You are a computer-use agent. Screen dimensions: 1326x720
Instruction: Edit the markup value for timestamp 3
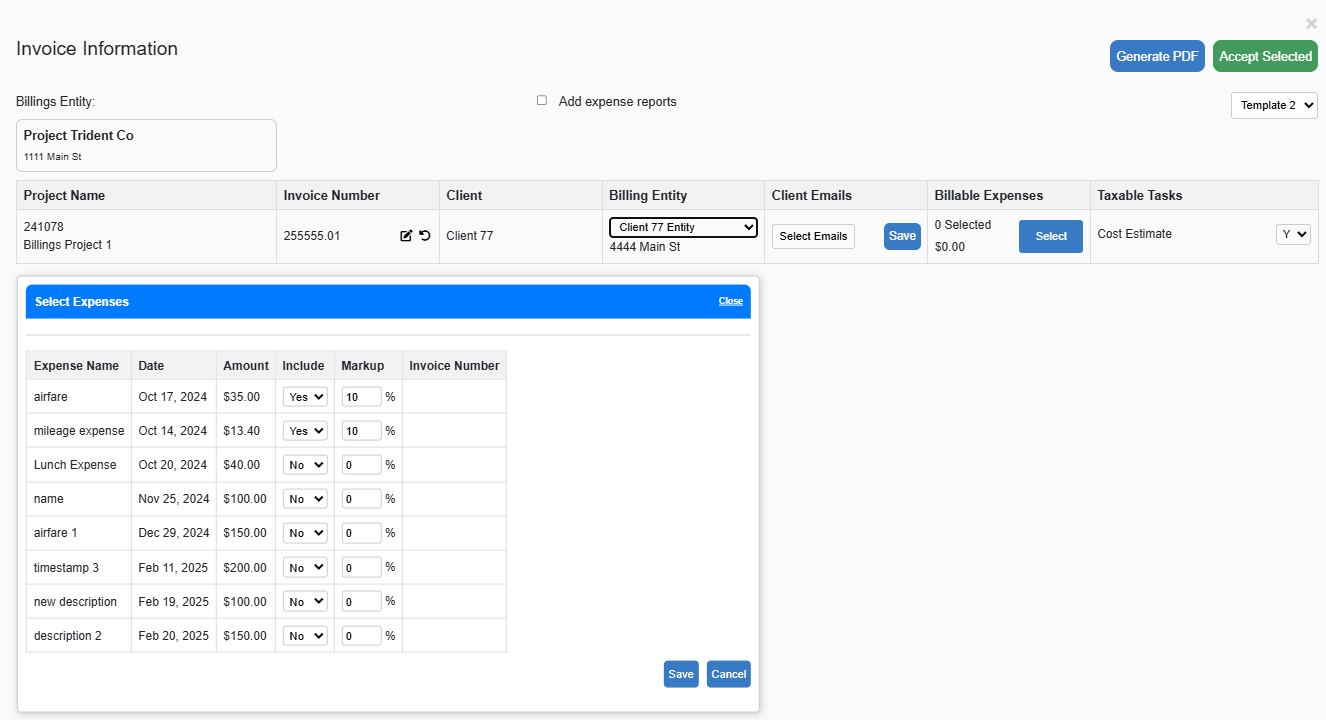pyautogui.click(x=361, y=567)
